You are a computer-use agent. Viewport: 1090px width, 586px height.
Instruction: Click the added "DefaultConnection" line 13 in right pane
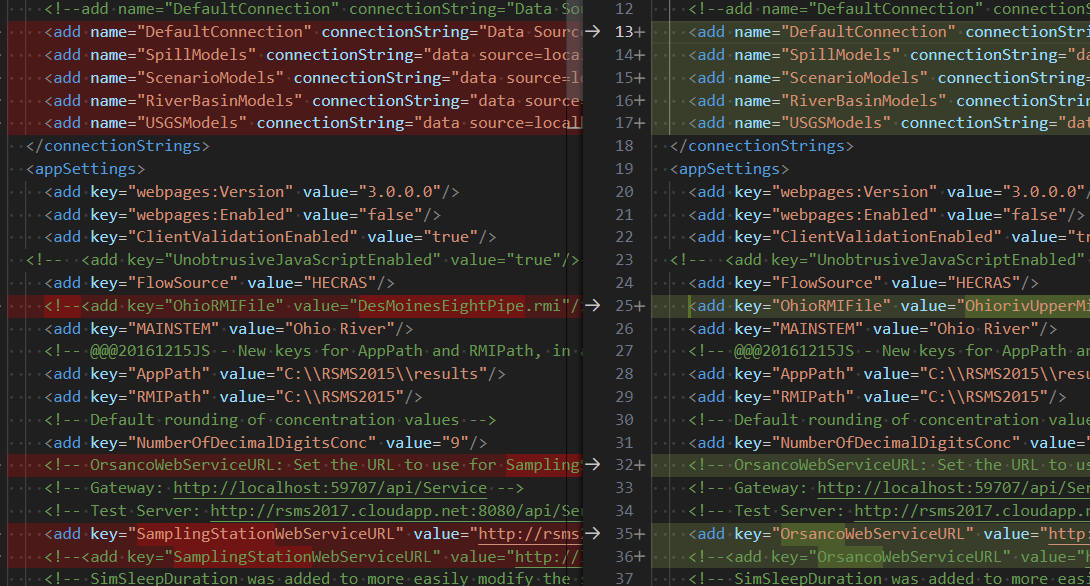click(x=870, y=32)
